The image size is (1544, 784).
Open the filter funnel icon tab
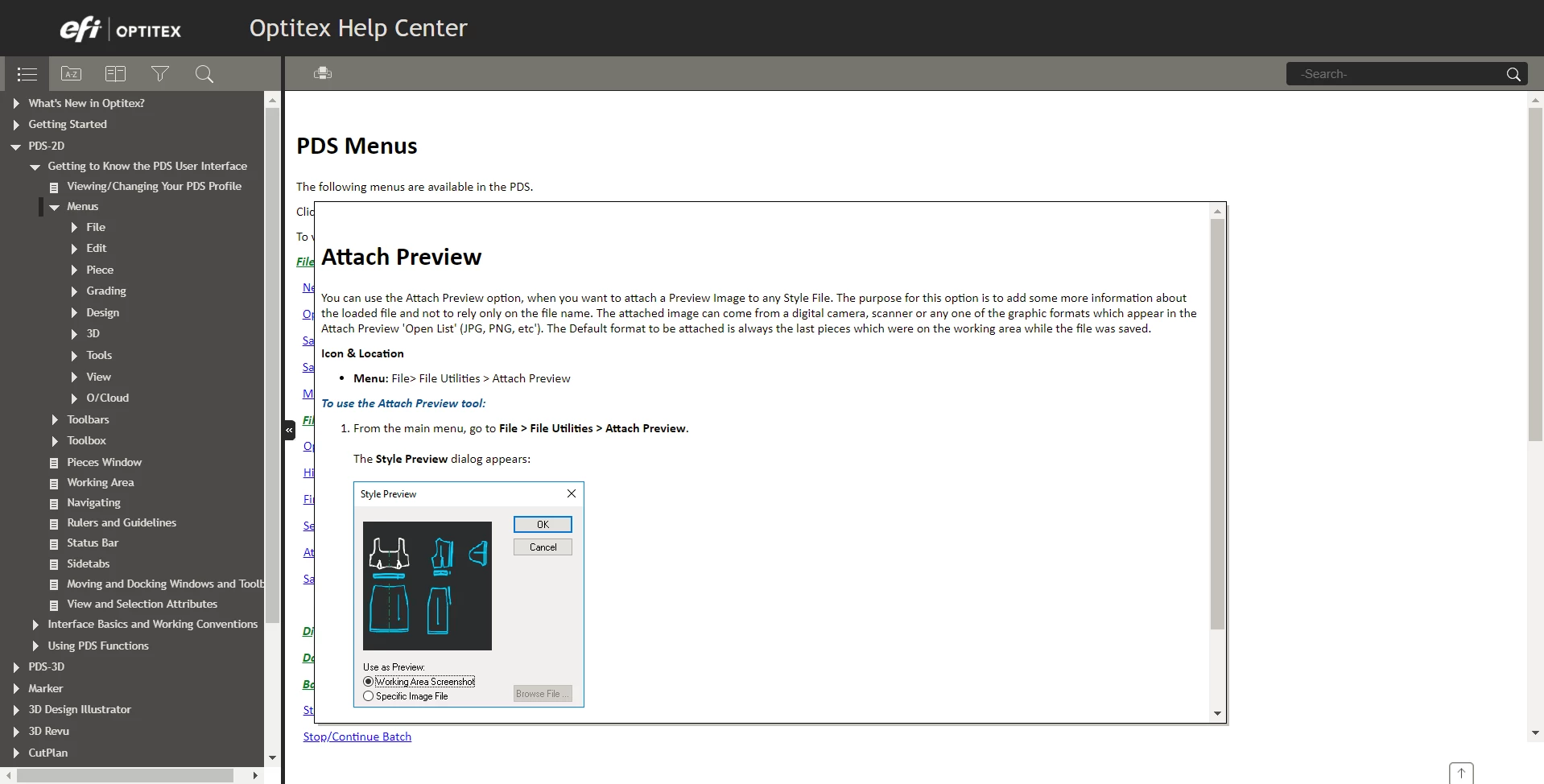[160, 74]
